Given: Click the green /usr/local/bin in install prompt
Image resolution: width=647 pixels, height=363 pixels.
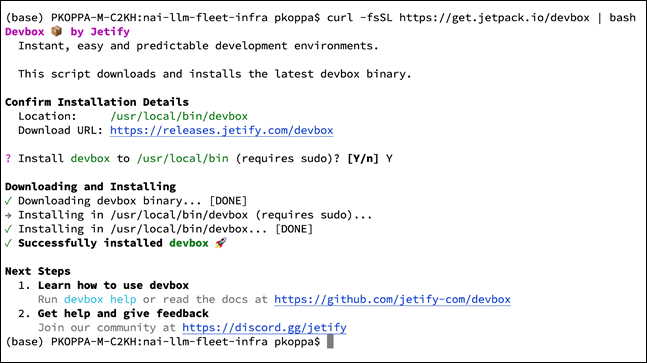Looking at the screenshot, I should [182, 158].
